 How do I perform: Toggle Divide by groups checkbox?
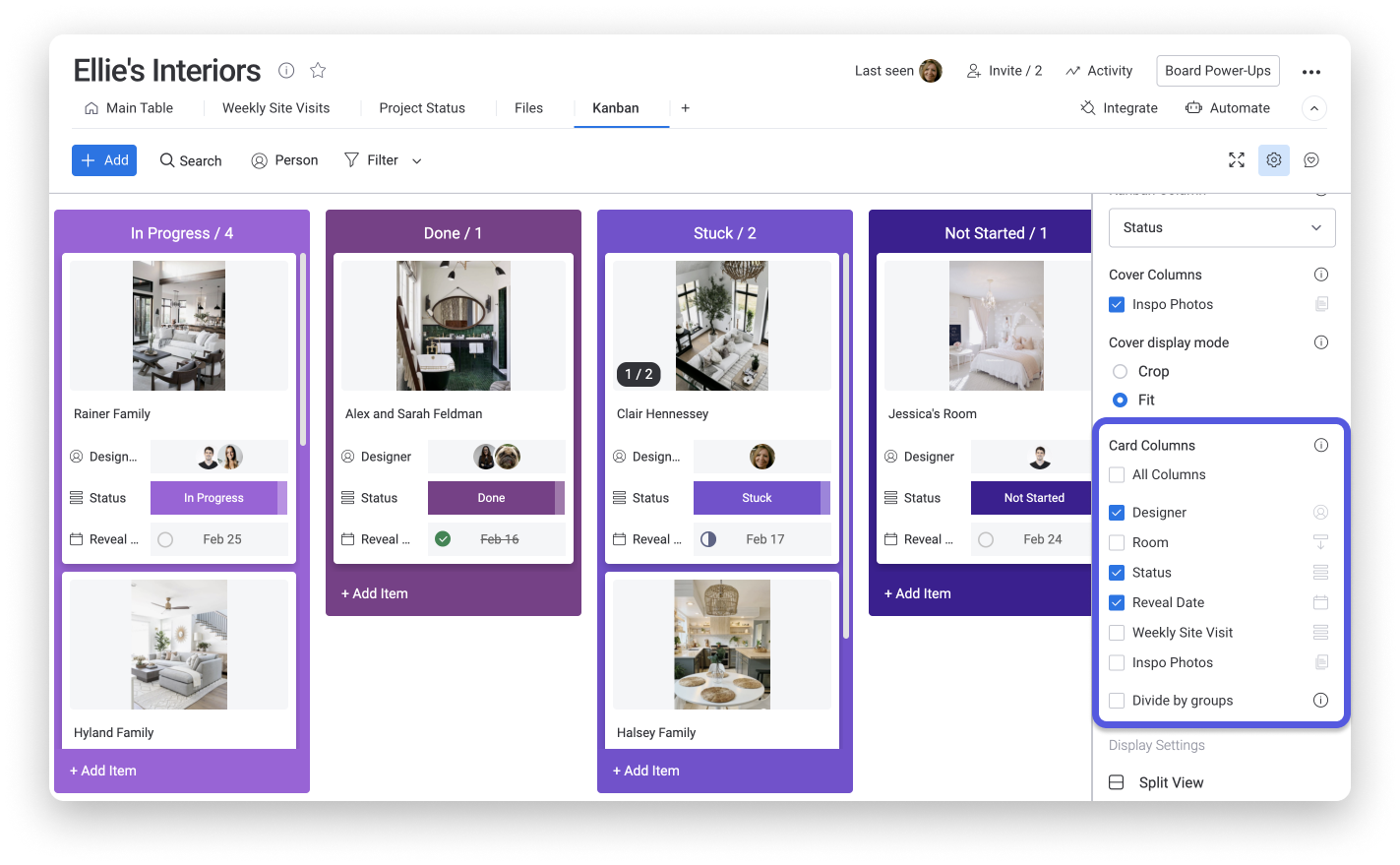1117,701
